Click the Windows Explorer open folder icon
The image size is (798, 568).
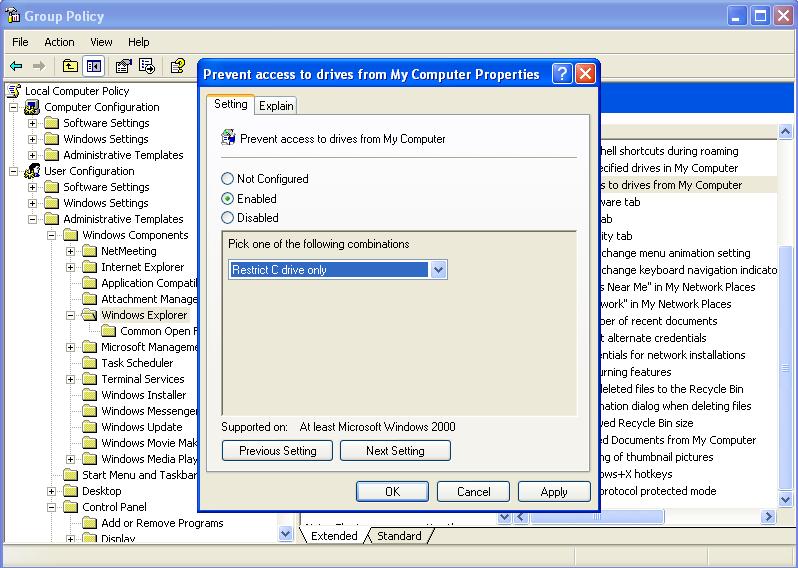click(90, 315)
